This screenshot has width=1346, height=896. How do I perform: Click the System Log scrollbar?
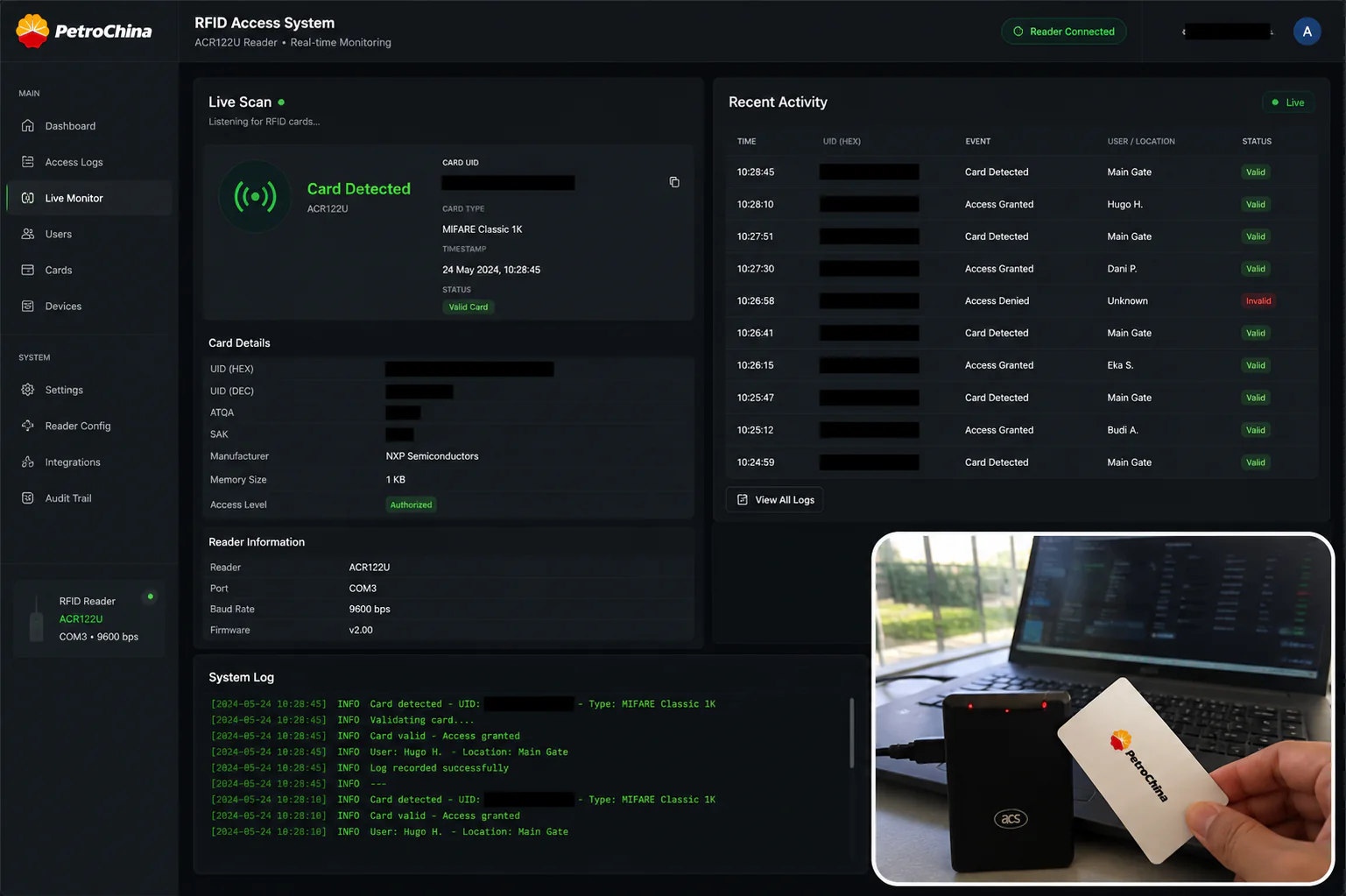pos(851,733)
